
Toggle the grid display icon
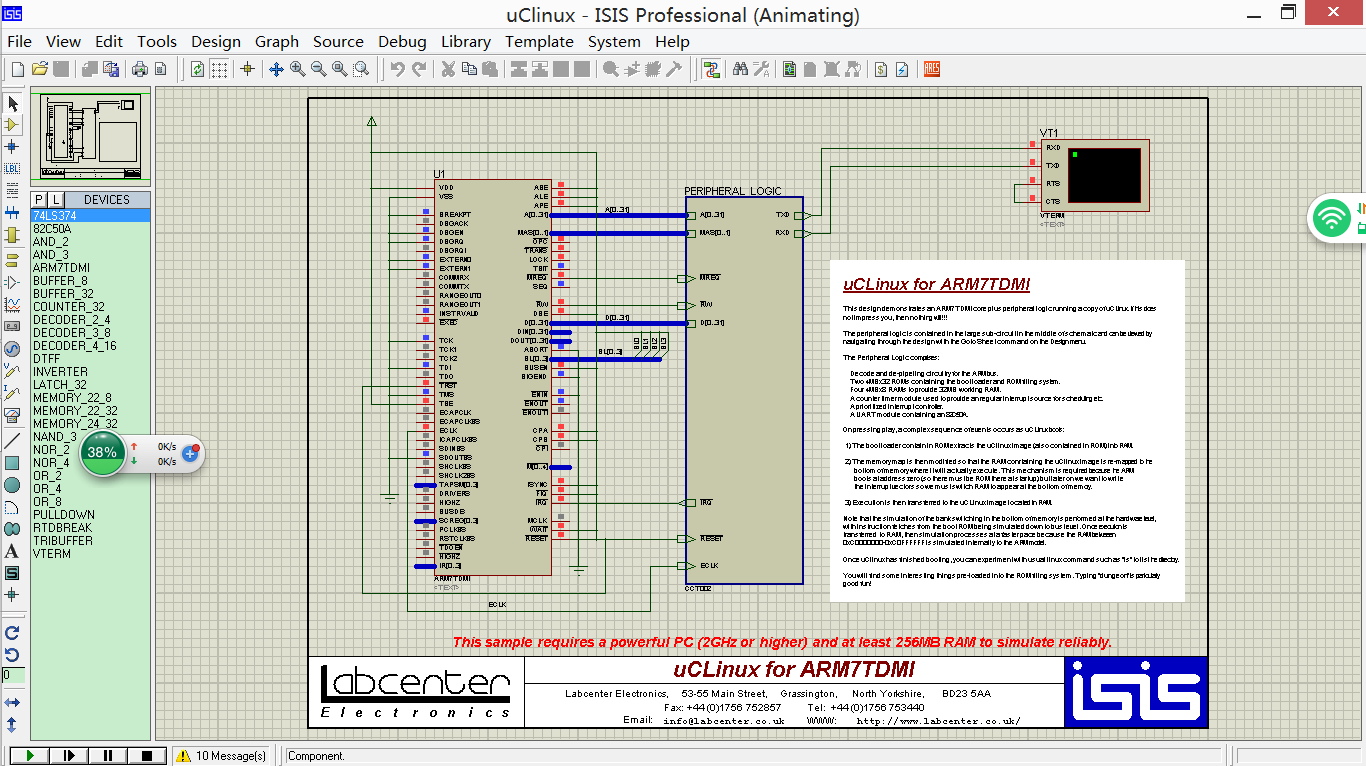[219, 69]
